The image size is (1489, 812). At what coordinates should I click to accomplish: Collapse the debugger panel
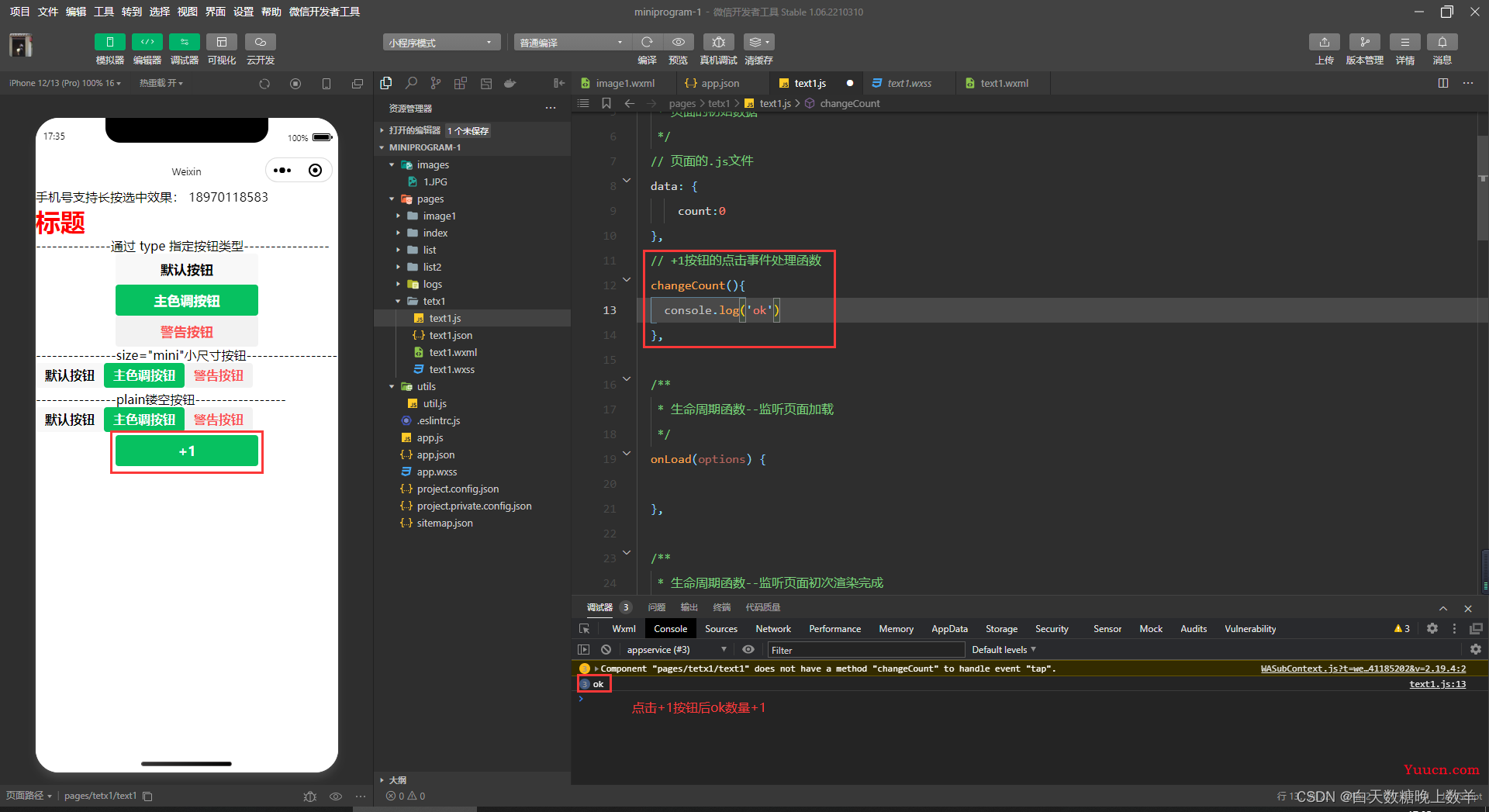click(x=1443, y=609)
